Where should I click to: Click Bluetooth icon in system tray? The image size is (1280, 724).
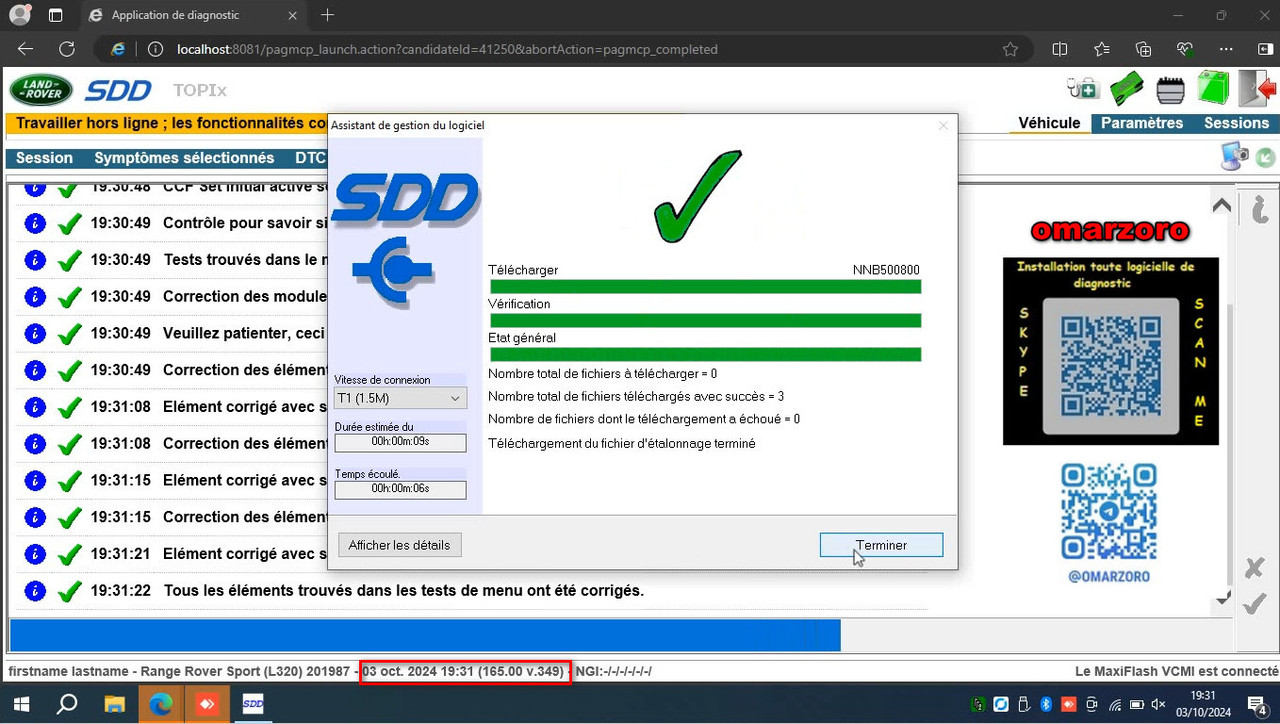click(1045, 705)
